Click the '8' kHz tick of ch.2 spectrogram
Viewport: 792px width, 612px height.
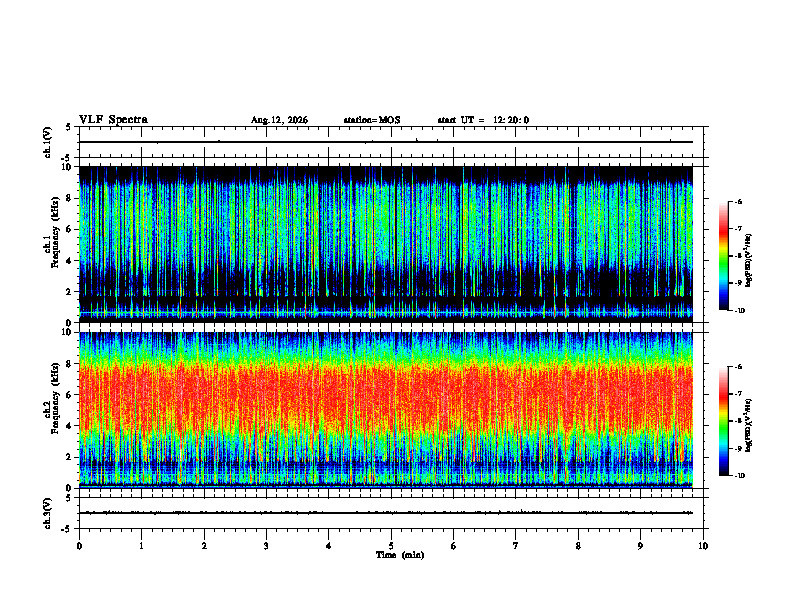tap(69, 364)
